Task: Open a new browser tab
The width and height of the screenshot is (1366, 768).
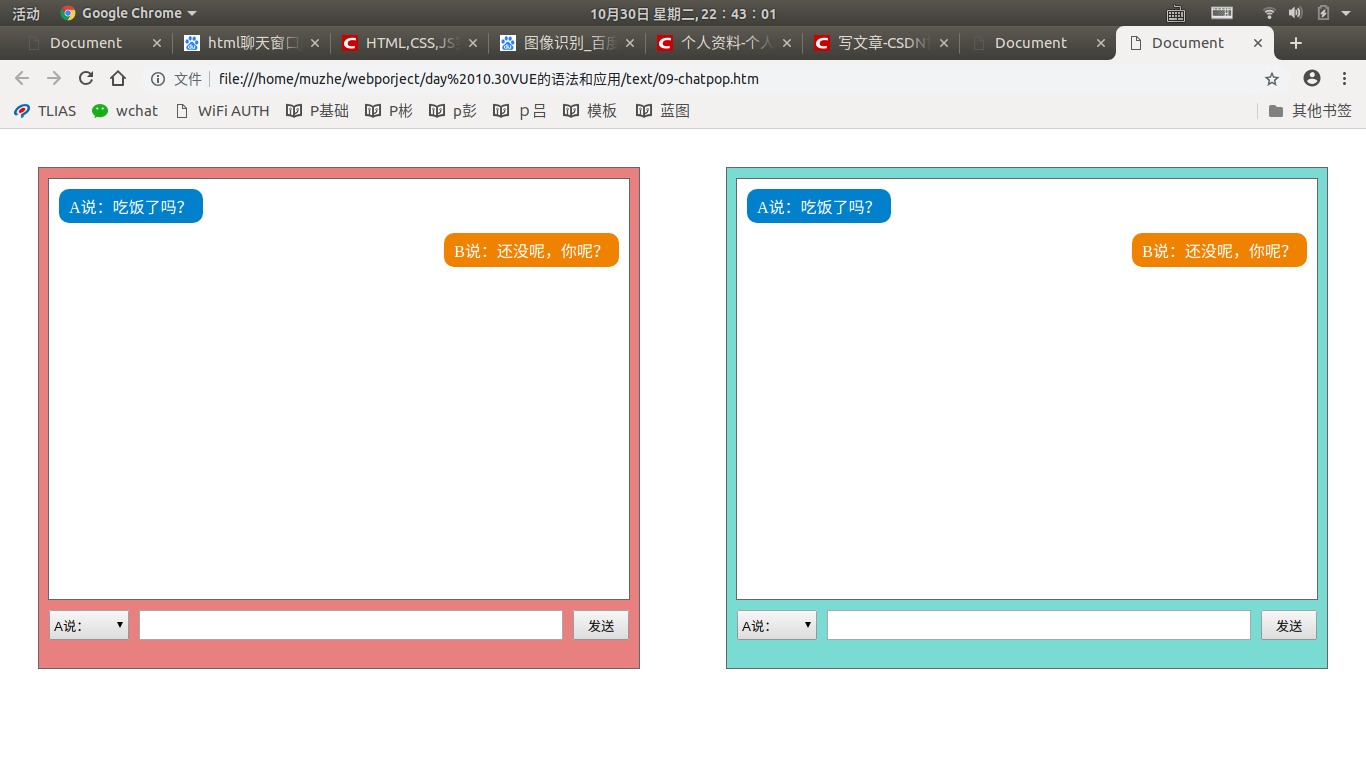Action: pyautogui.click(x=1296, y=43)
